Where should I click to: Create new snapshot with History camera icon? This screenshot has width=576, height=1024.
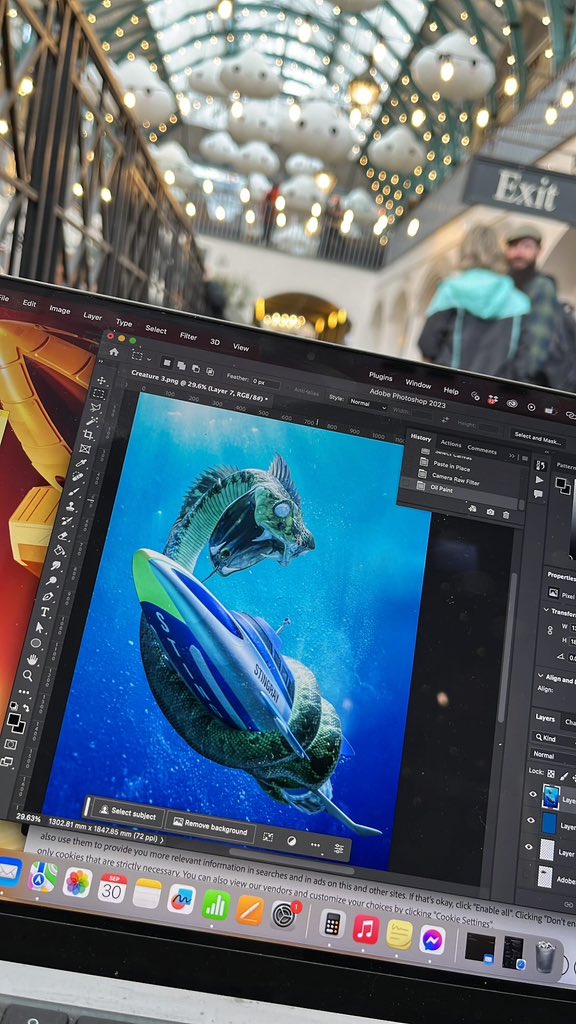pyautogui.click(x=490, y=512)
